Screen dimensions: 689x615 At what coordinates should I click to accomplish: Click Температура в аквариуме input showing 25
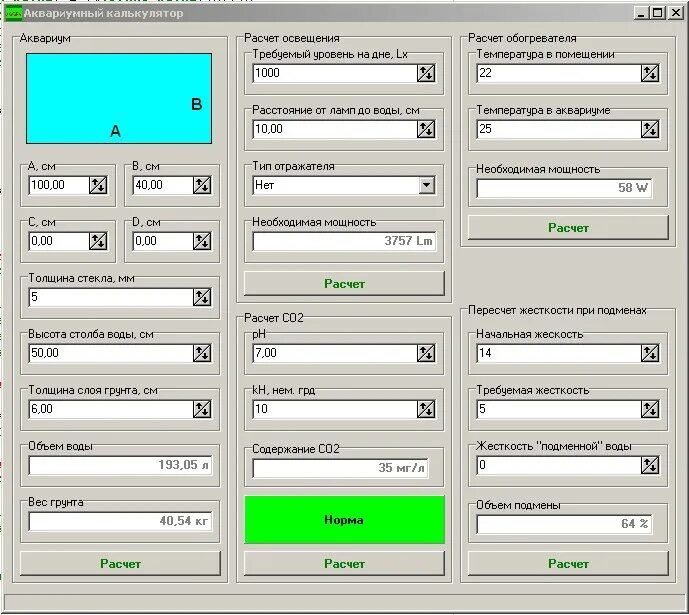pyautogui.click(x=559, y=129)
